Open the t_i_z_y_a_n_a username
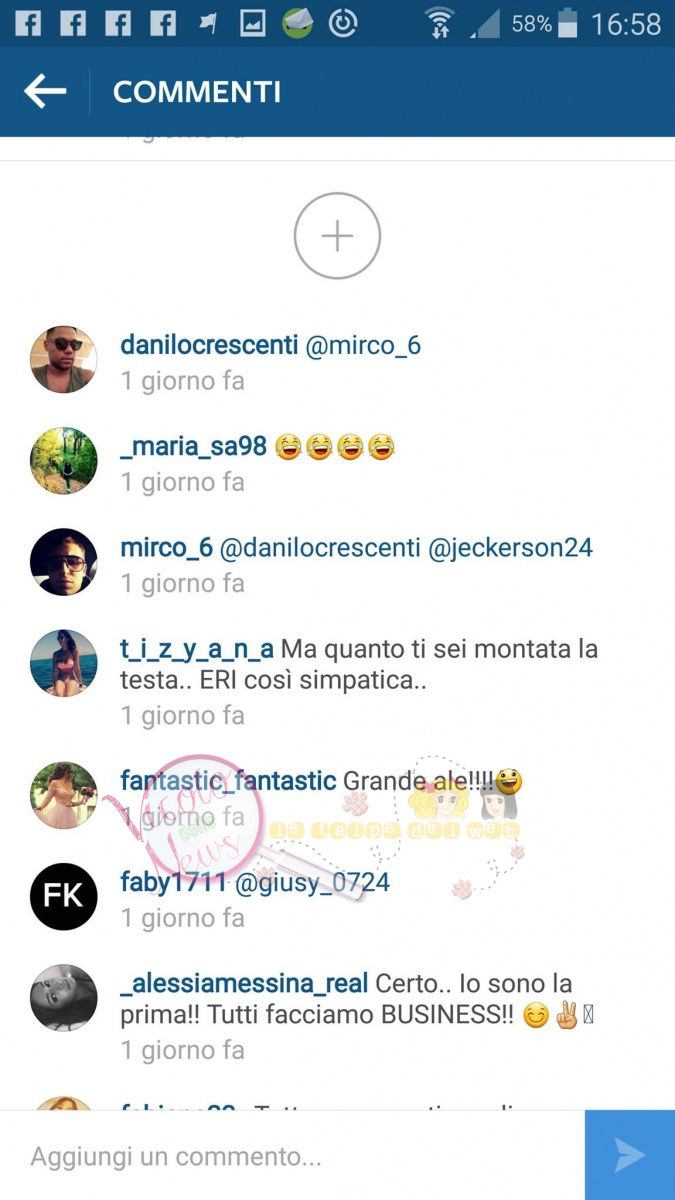This screenshot has height=1200, width=675. [x=197, y=649]
